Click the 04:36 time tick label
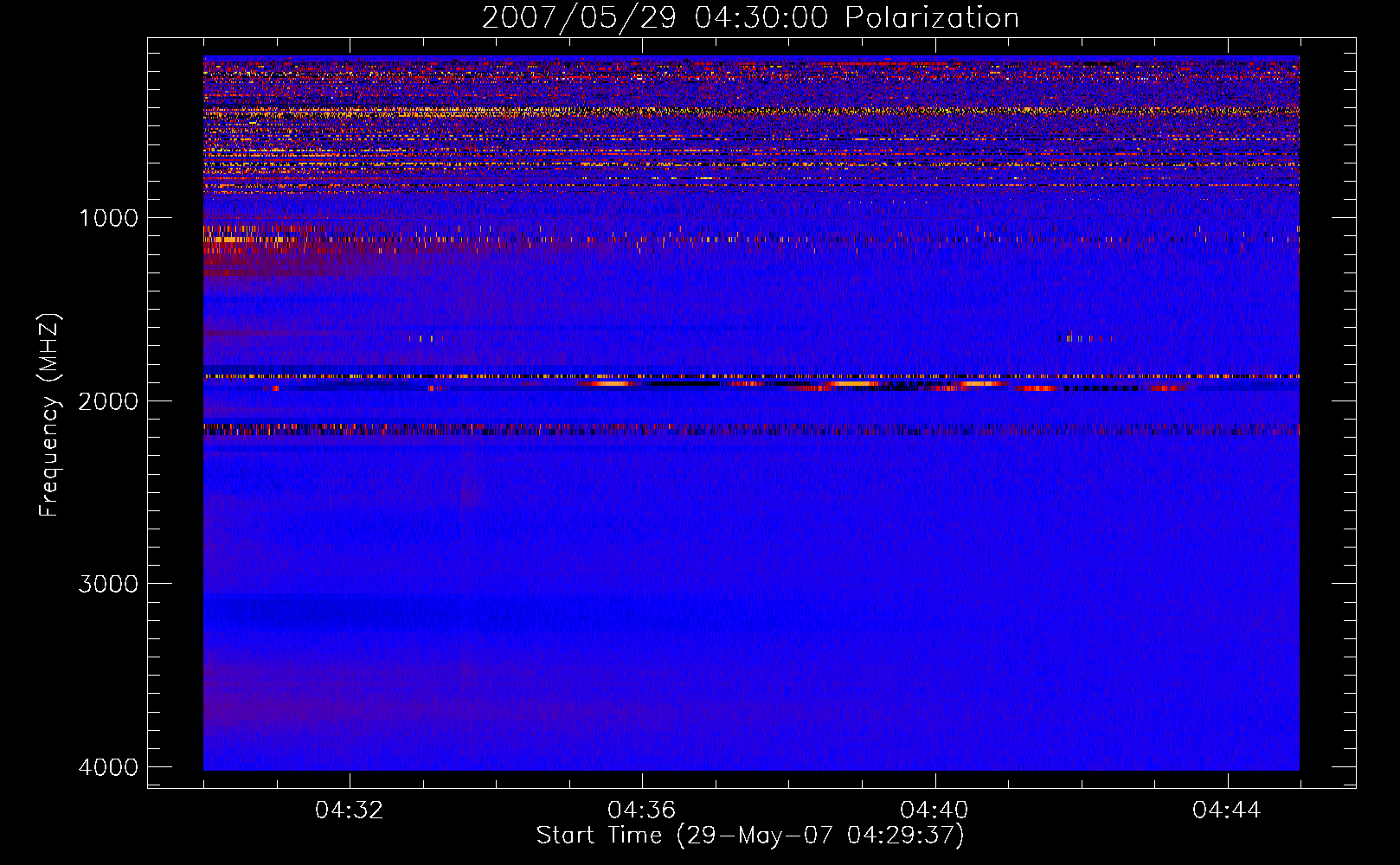Screen dimensions: 1400x865 coord(642,811)
